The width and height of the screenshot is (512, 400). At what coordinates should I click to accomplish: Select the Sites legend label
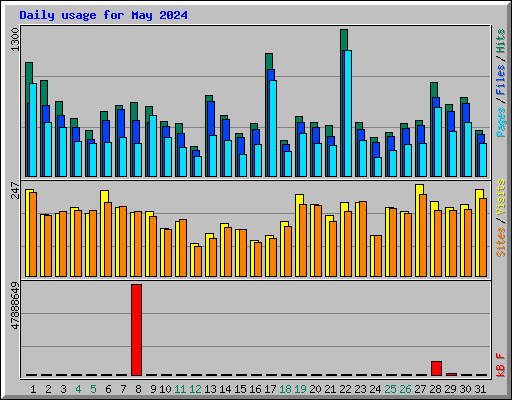tap(501, 241)
